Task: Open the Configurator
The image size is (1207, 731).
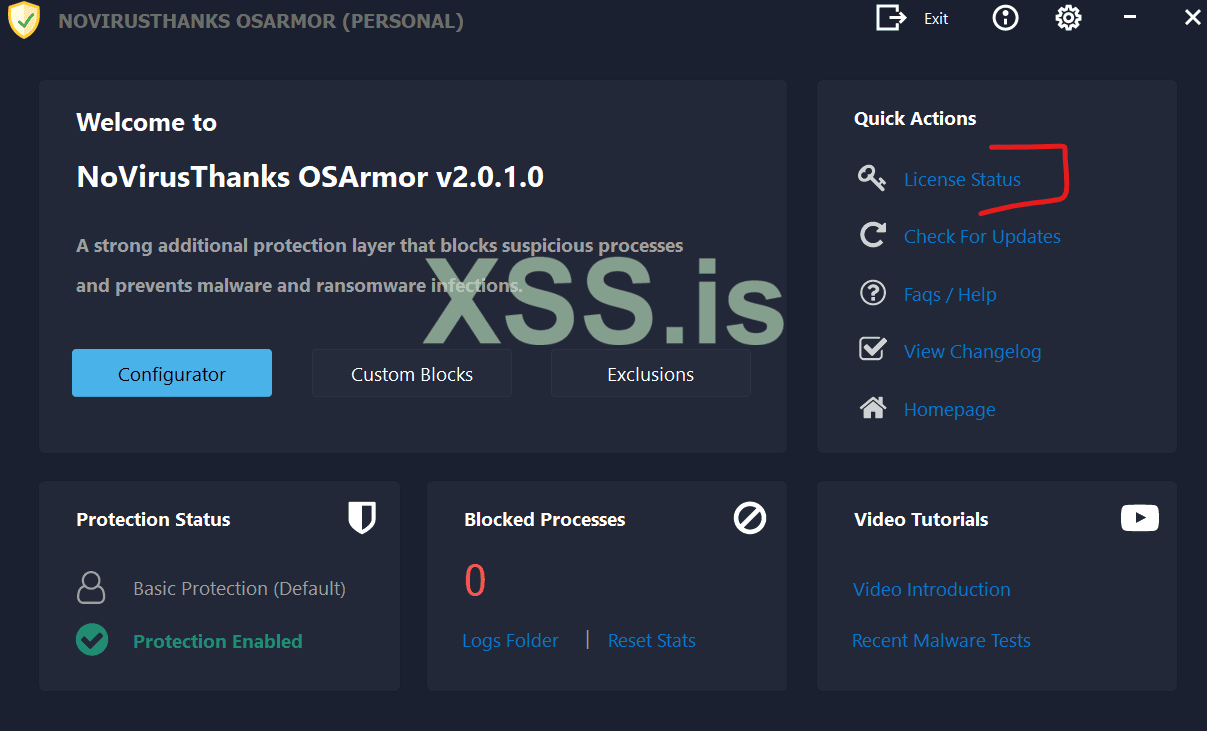Action: [172, 374]
